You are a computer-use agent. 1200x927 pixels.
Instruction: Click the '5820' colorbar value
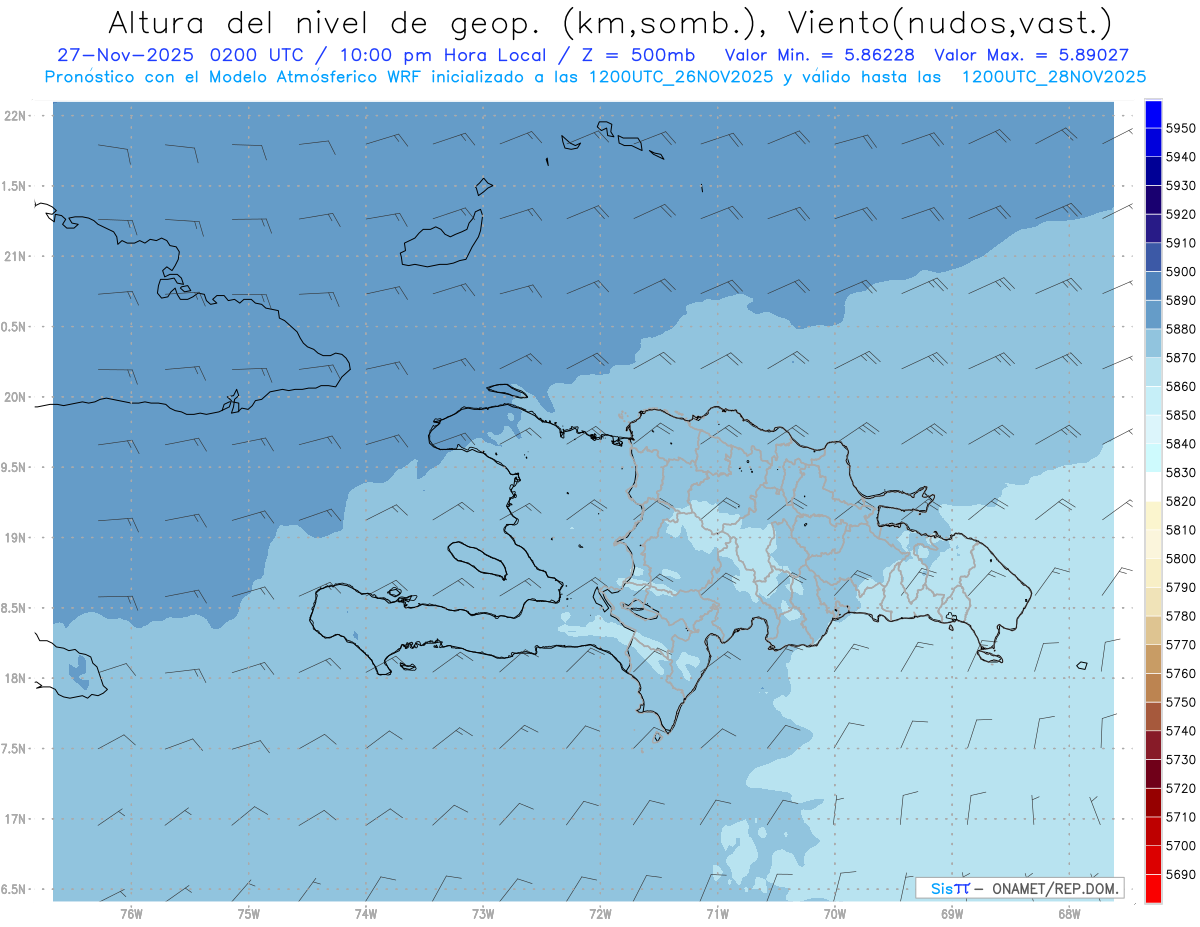(1180, 501)
